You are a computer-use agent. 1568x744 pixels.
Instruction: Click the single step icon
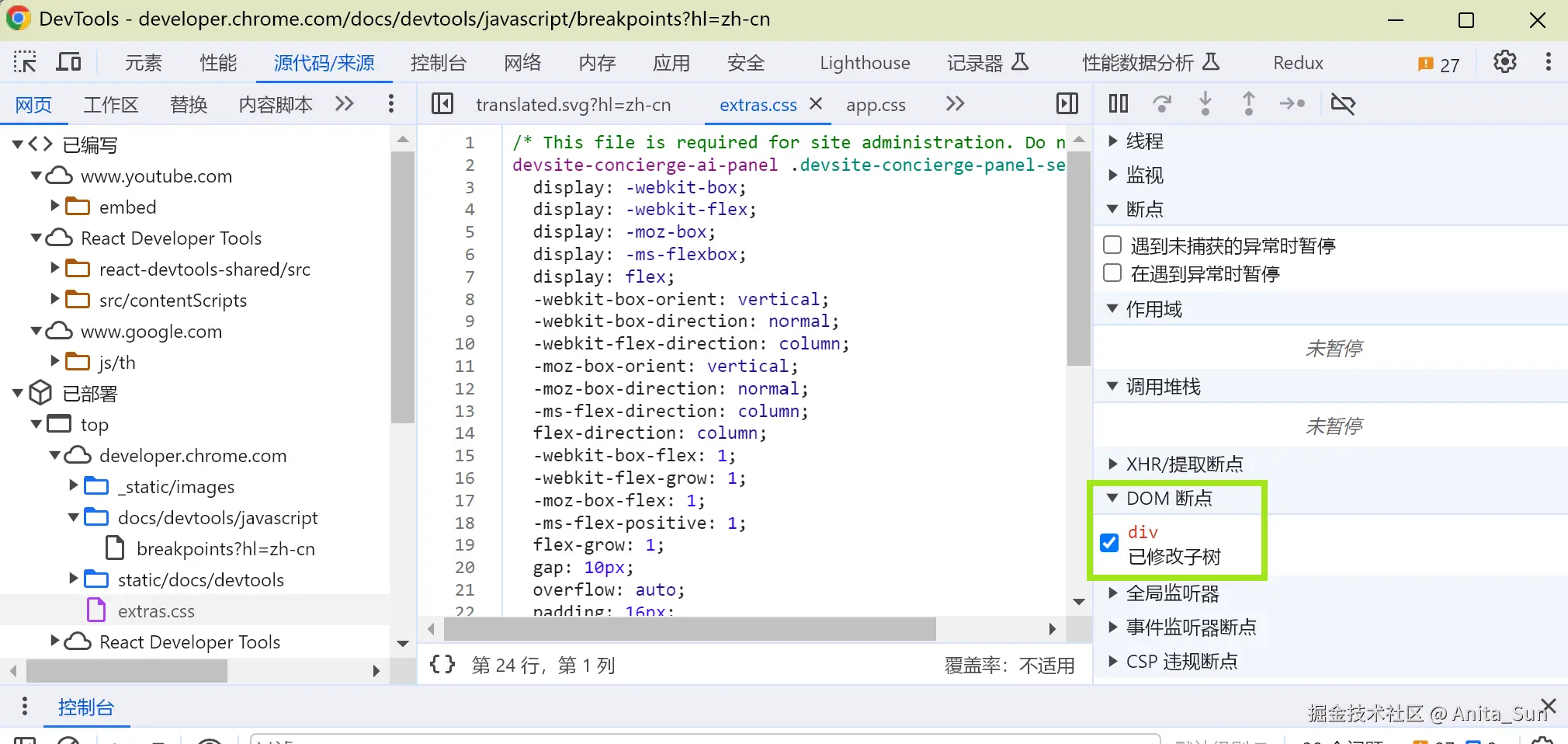coord(1292,103)
